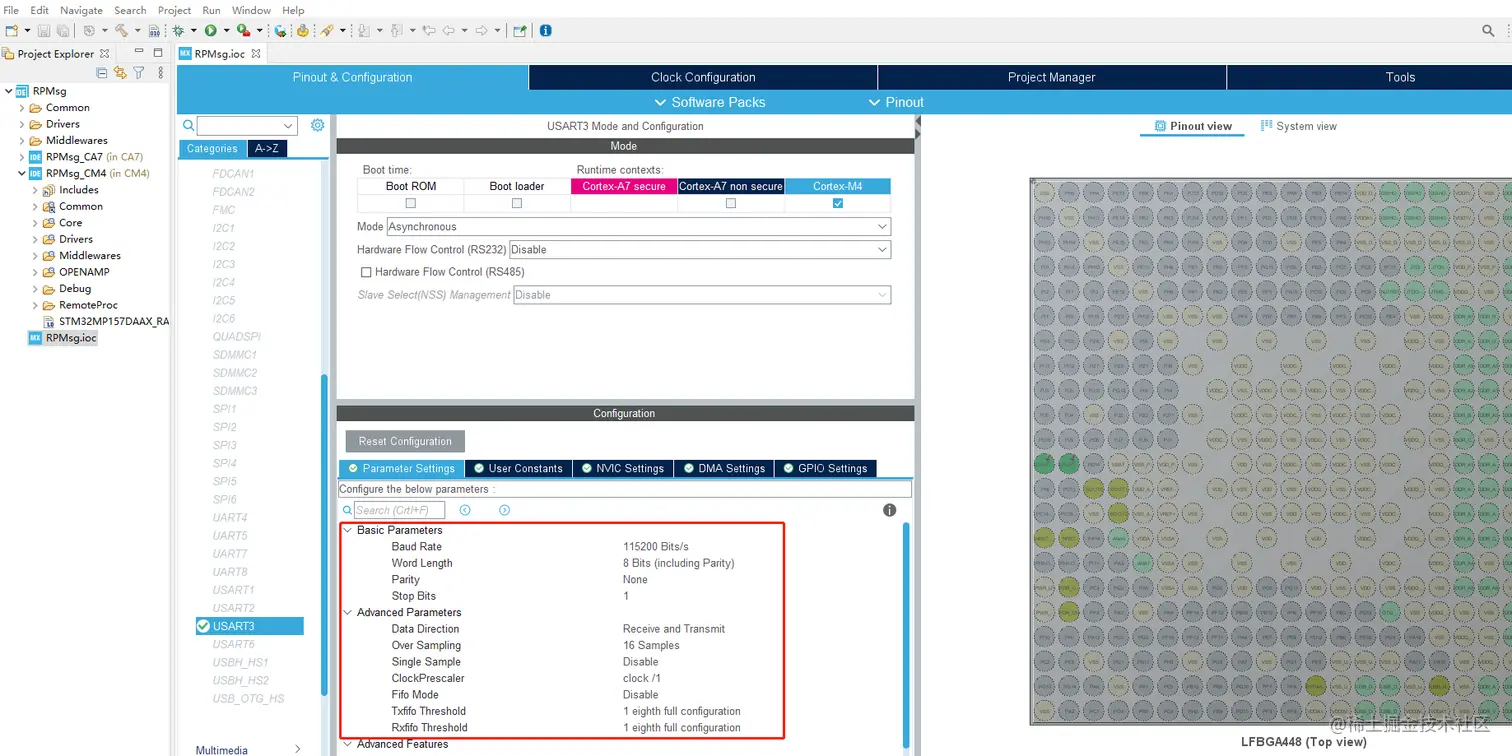The height and width of the screenshot is (756, 1512).
Task: Click the binary 010 toolbar icon
Action: pos(153,31)
